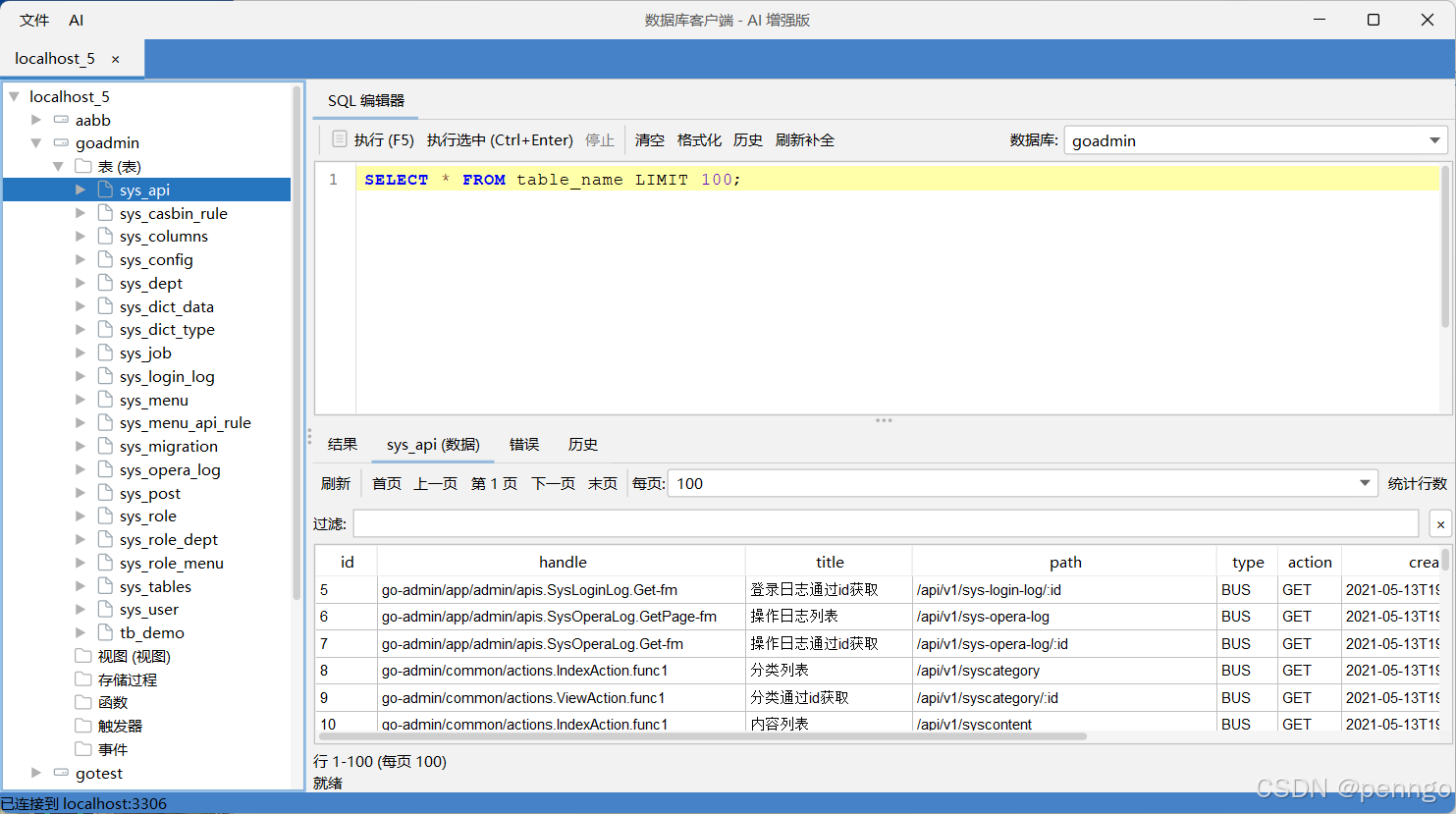
Task: Click the aabb database icon
Action: point(61,120)
